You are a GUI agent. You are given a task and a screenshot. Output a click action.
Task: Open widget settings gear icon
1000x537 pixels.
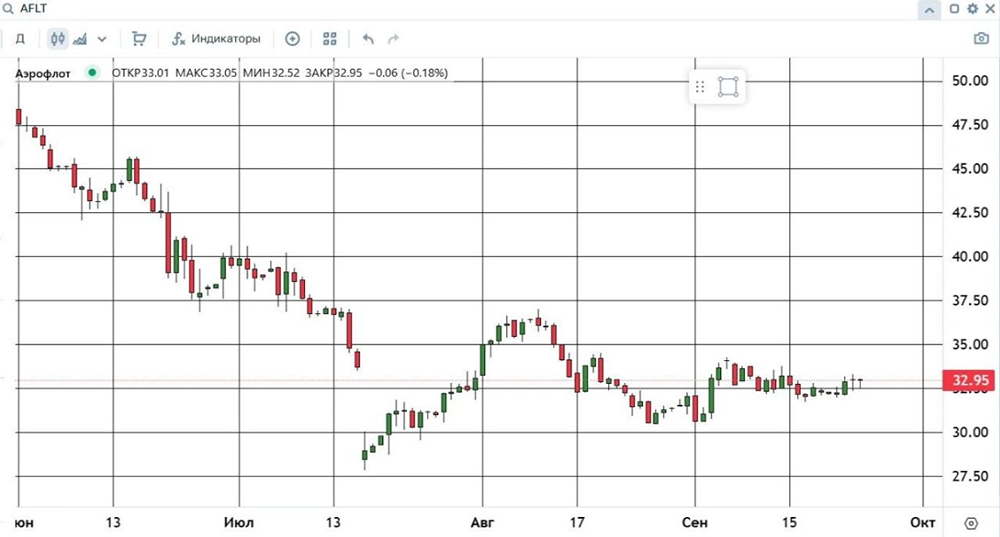pos(973,9)
